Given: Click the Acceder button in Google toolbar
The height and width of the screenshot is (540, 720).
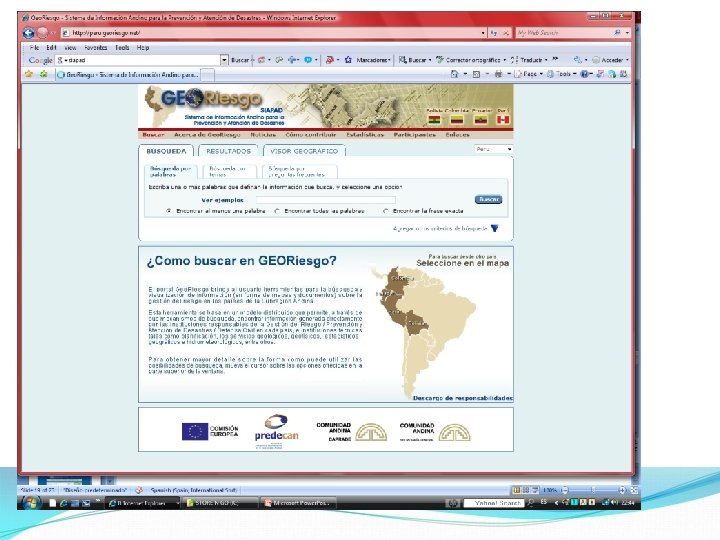Looking at the screenshot, I should click(x=610, y=60).
